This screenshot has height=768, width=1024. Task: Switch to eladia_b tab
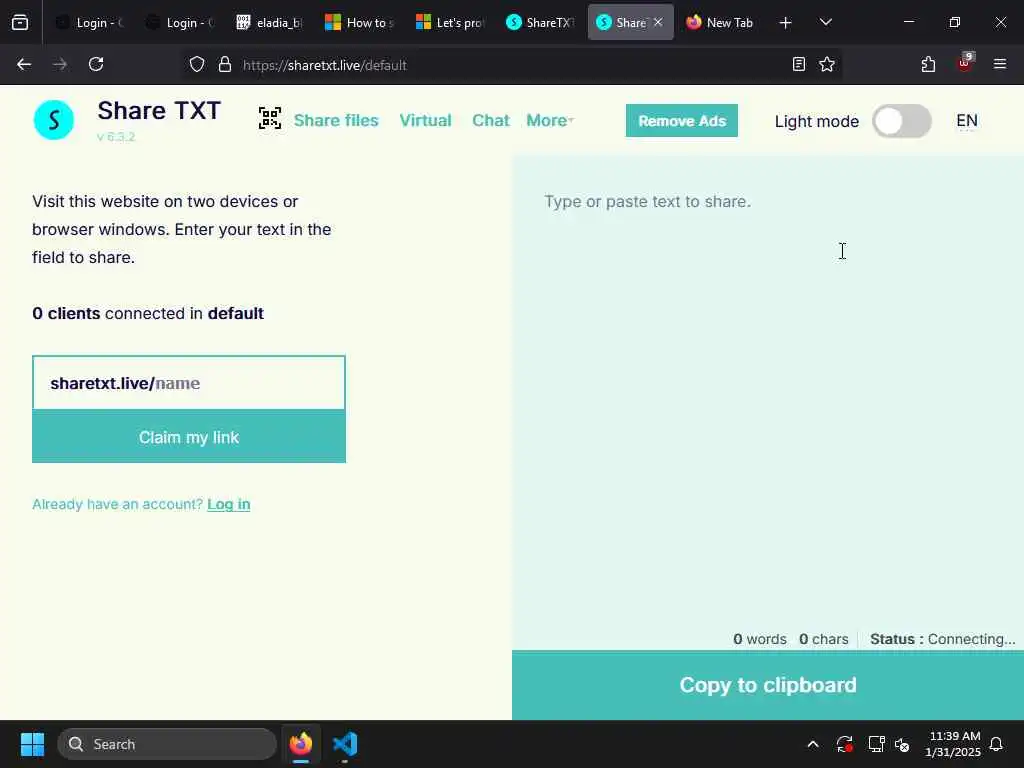(x=270, y=22)
